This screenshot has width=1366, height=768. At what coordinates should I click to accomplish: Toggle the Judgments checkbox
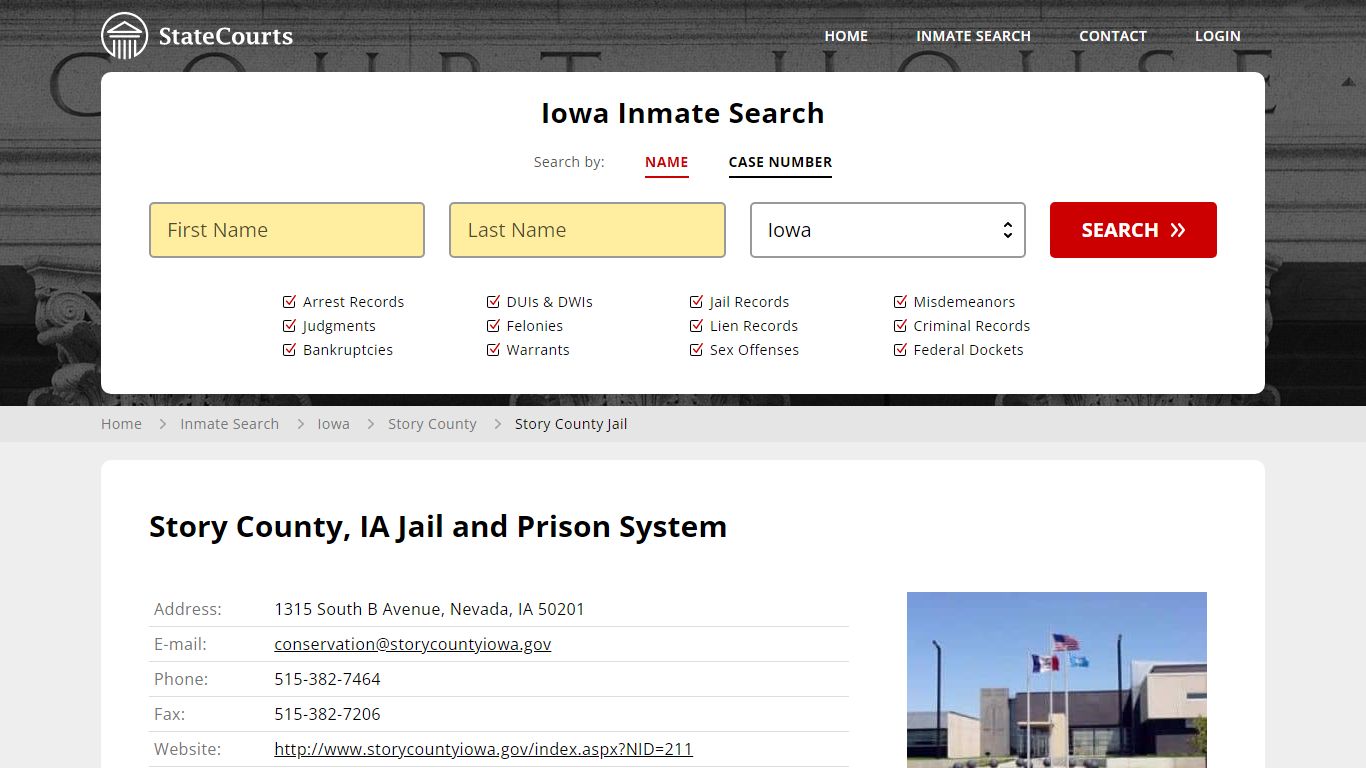[x=290, y=326]
